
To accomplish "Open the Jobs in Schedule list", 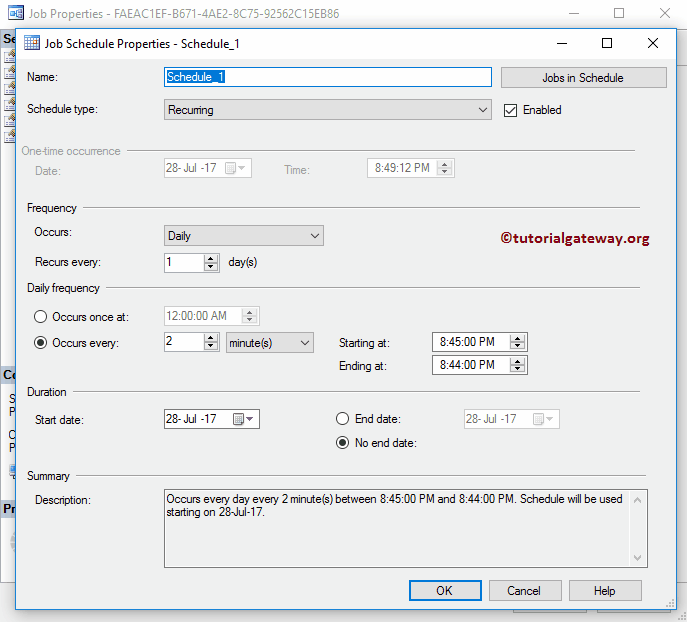I will click(583, 78).
